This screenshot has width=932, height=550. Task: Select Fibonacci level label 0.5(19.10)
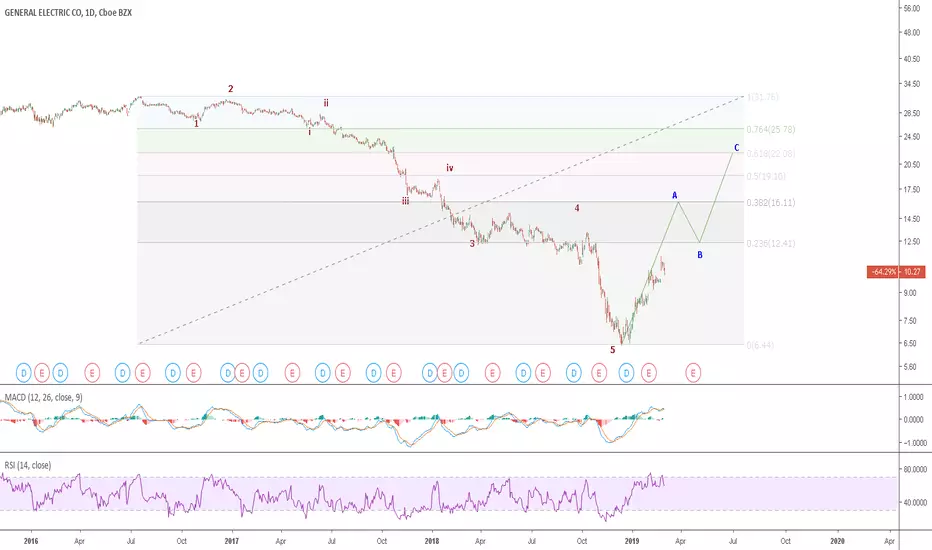click(x=766, y=176)
